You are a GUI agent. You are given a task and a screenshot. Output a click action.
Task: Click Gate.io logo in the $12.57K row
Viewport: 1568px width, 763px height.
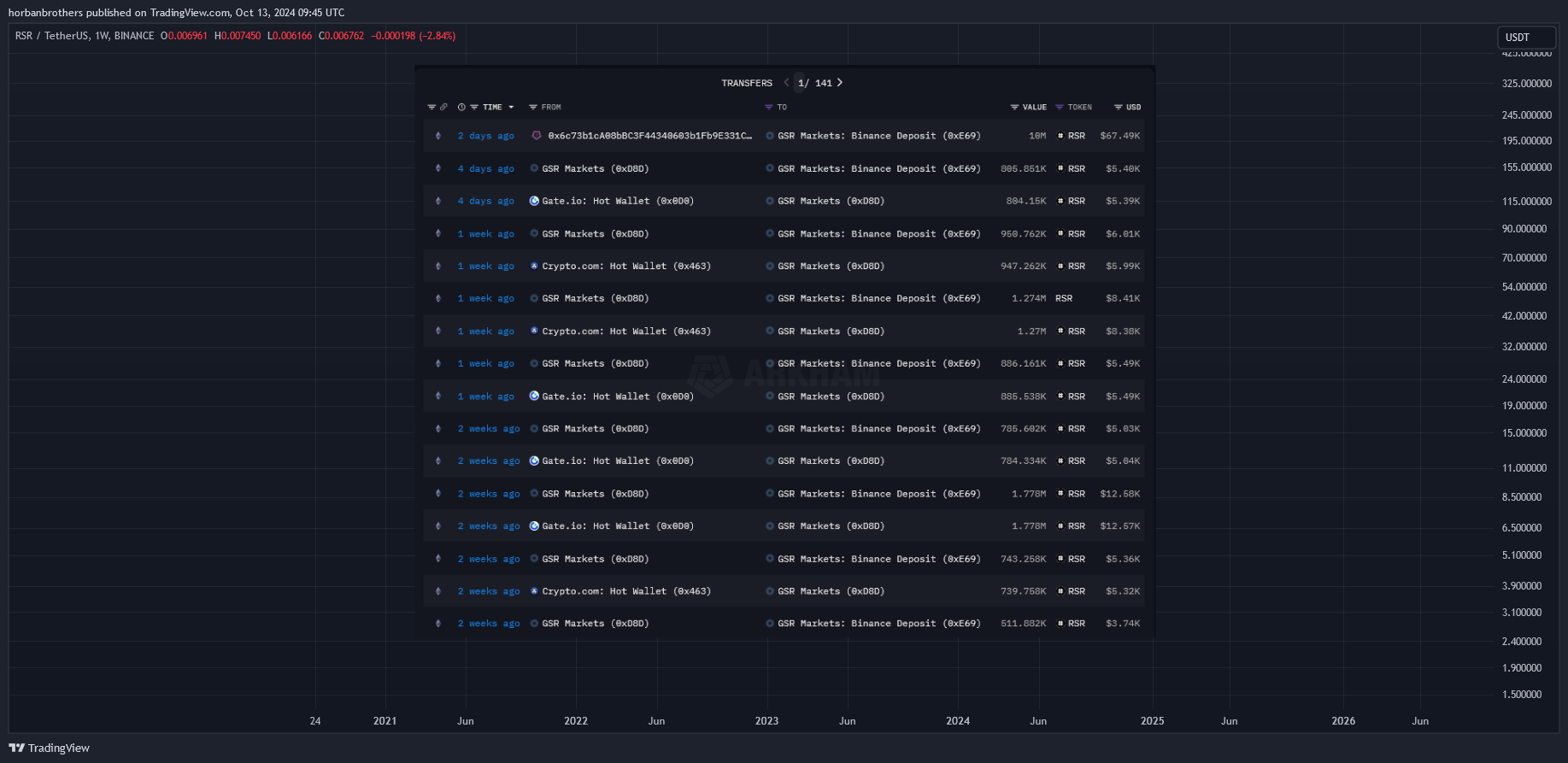point(534,526)
